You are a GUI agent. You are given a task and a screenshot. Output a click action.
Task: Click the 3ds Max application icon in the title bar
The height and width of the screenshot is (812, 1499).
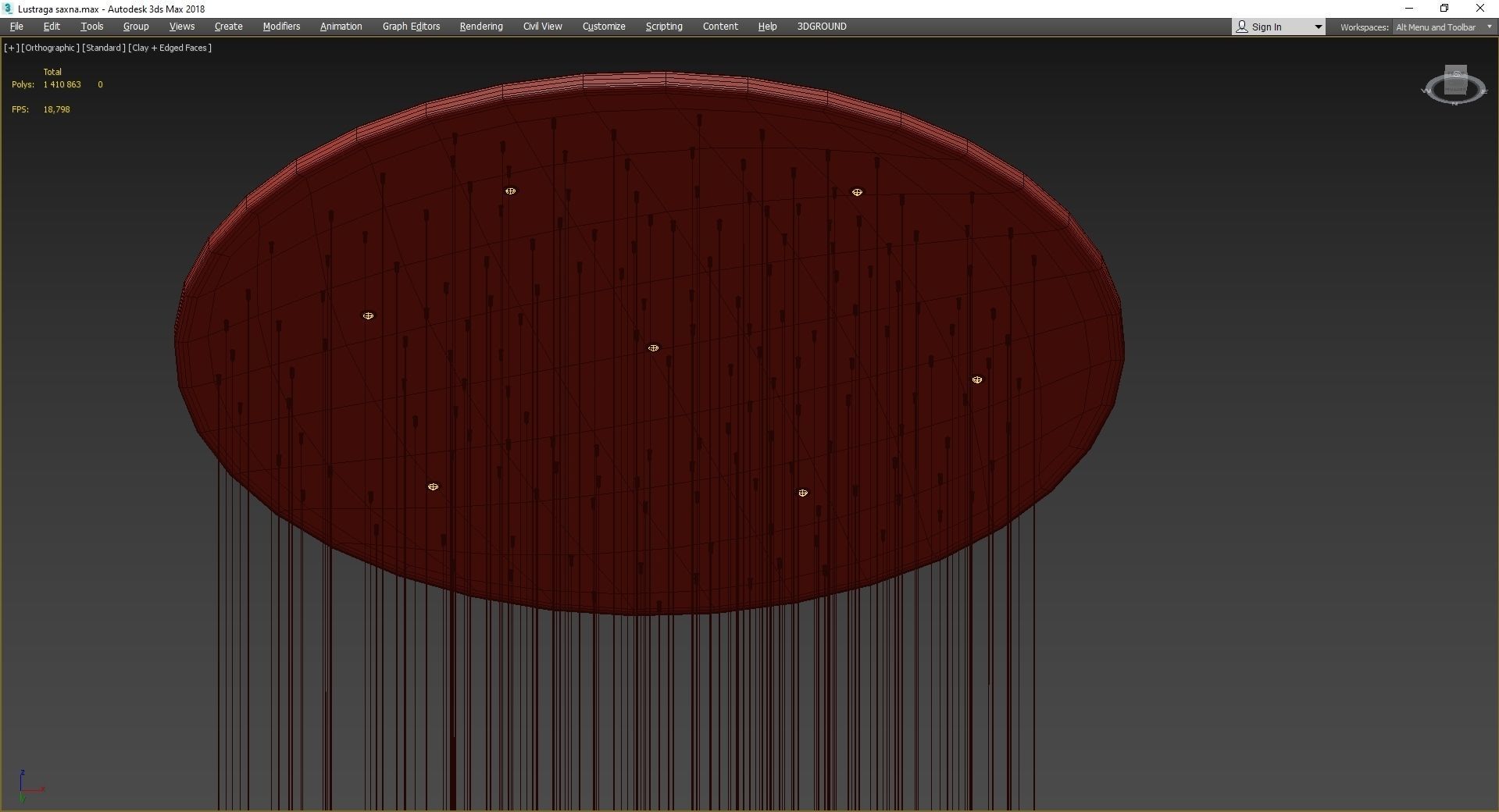(9, 9)
